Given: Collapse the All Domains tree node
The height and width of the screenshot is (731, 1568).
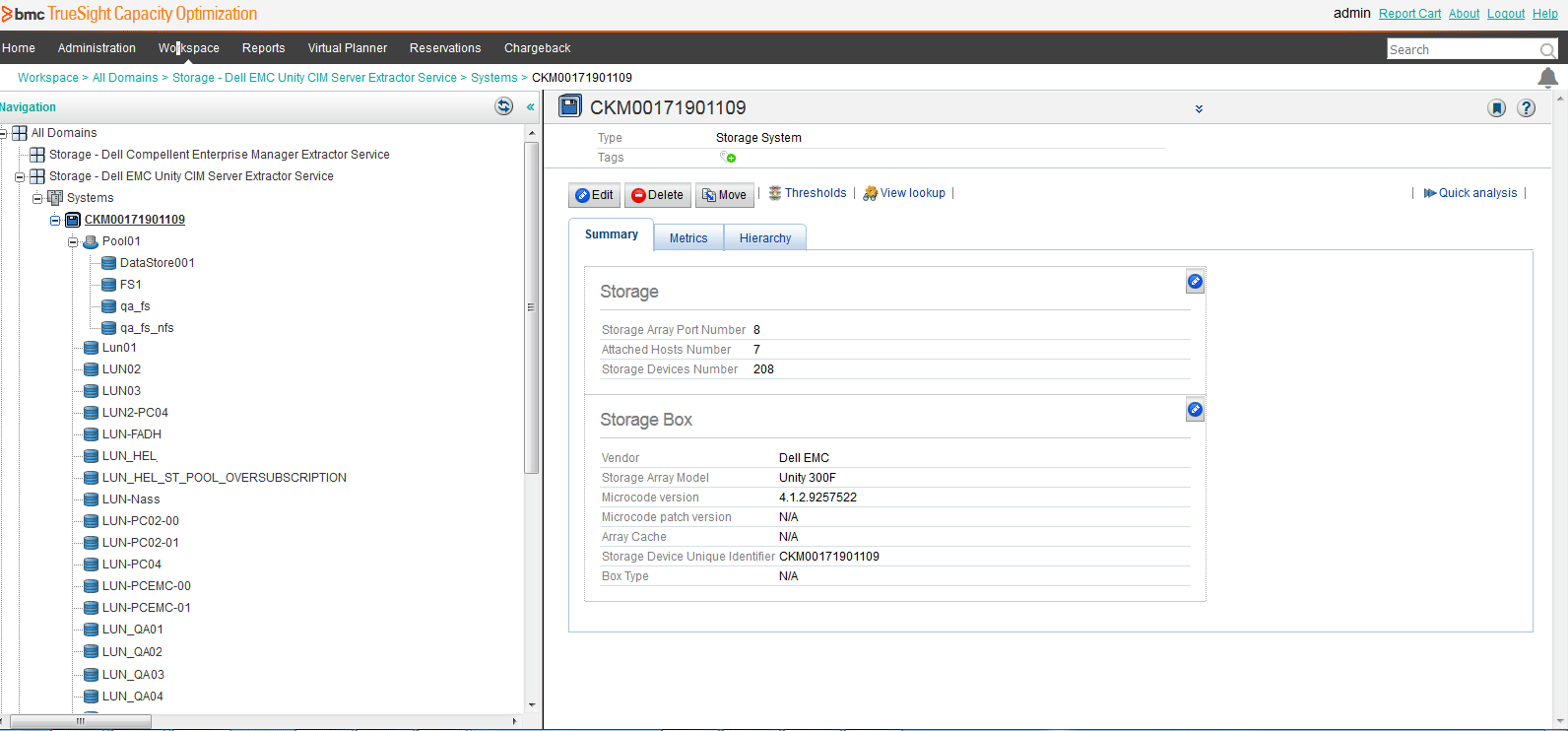Looking at the screenshot, I should pyautogui.click(x=3, y=133).
